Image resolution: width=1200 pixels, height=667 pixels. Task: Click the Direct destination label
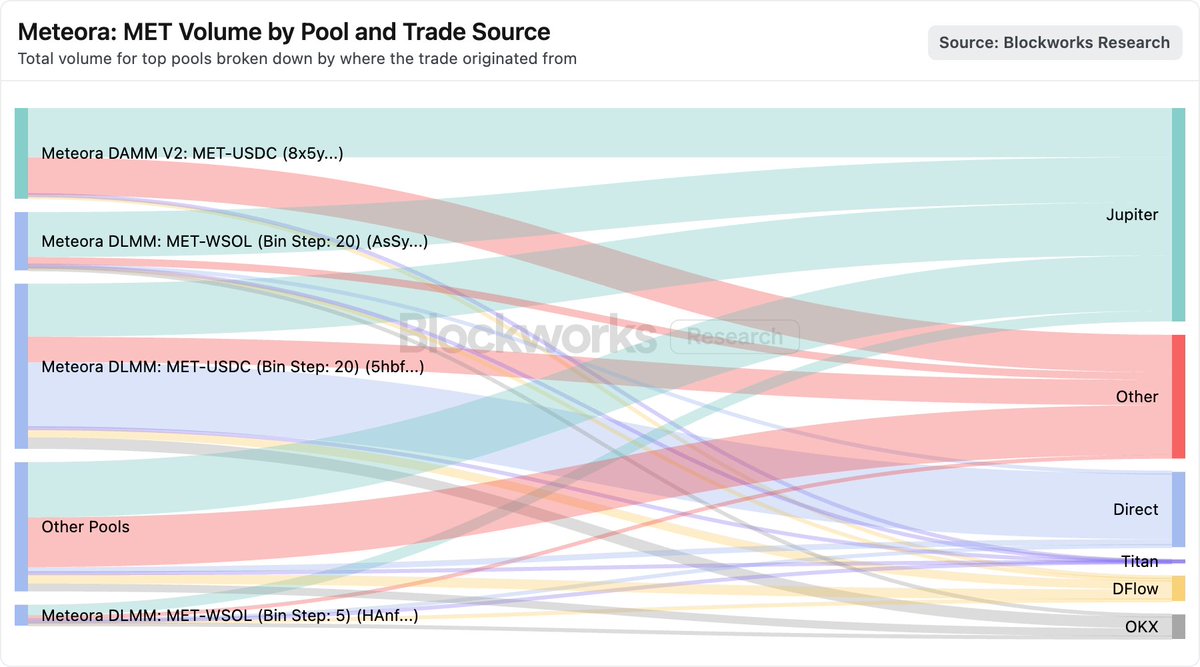[x=1135, y=509]
